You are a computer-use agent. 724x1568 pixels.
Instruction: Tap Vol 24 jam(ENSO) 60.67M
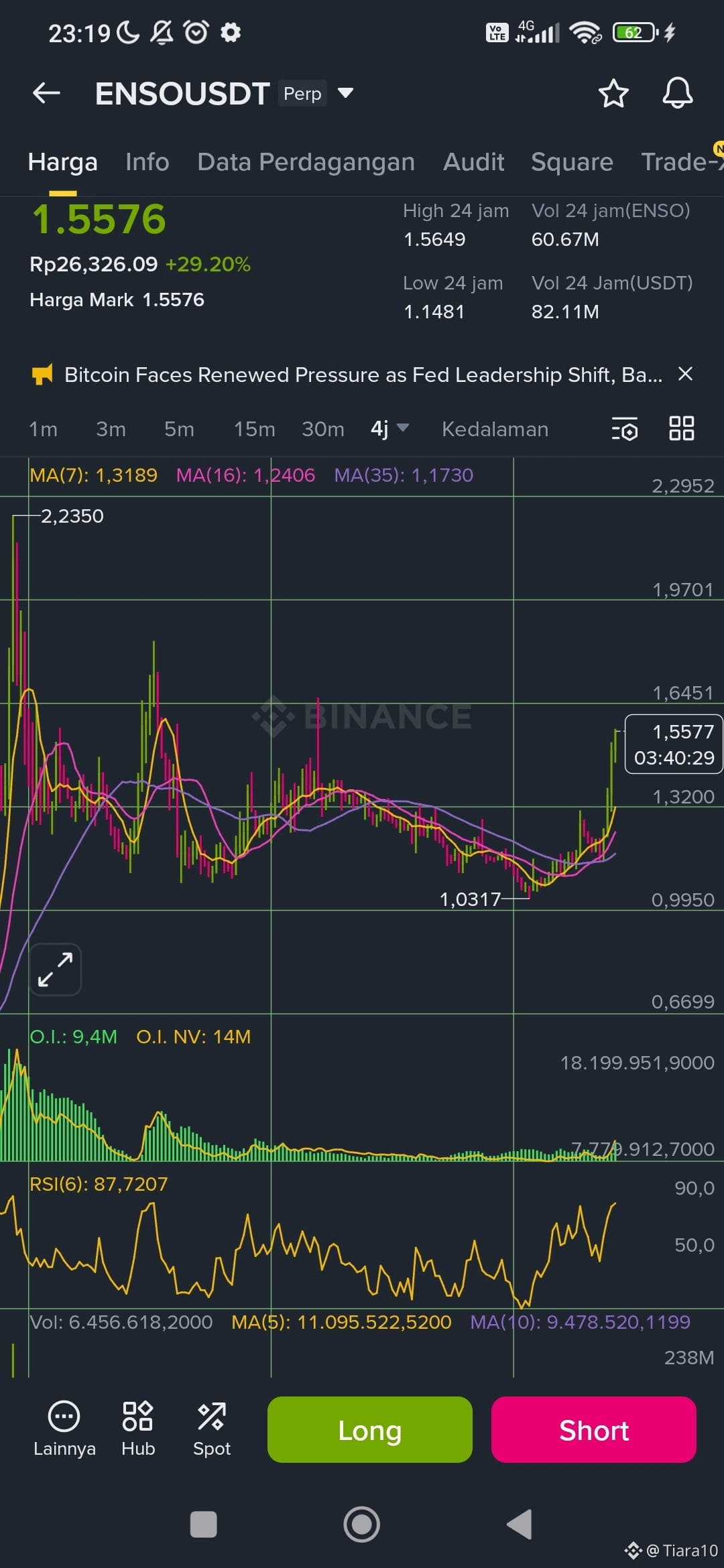click(x=565, y=239)
